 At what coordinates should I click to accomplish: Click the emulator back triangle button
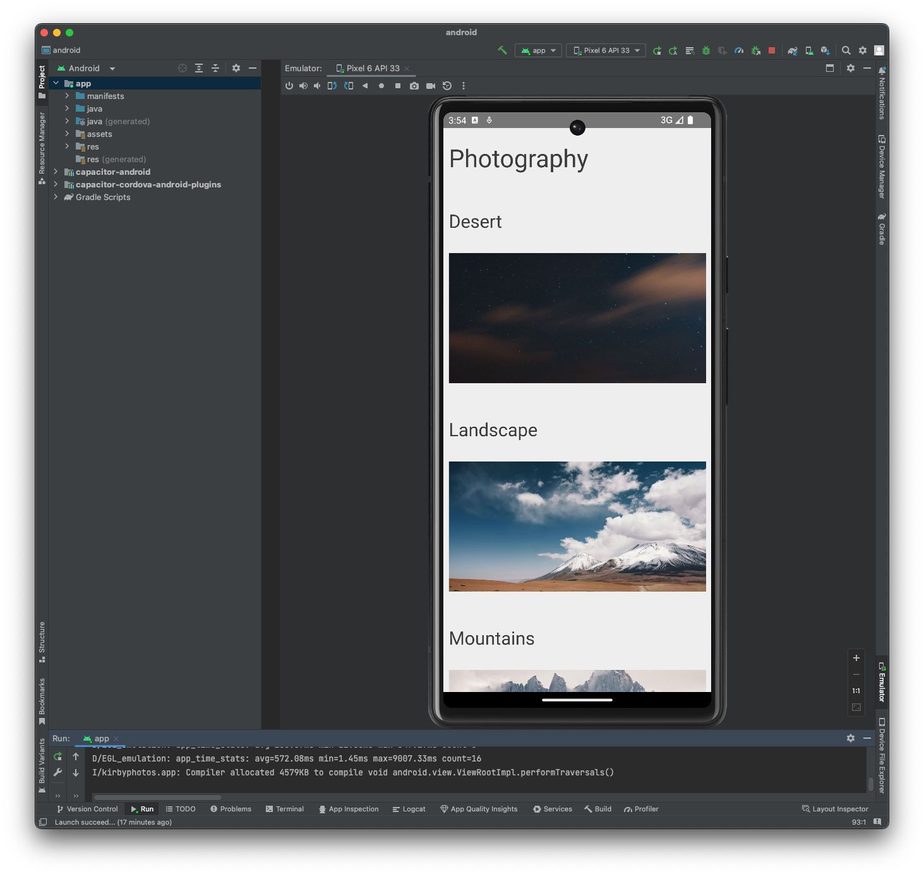365,86
